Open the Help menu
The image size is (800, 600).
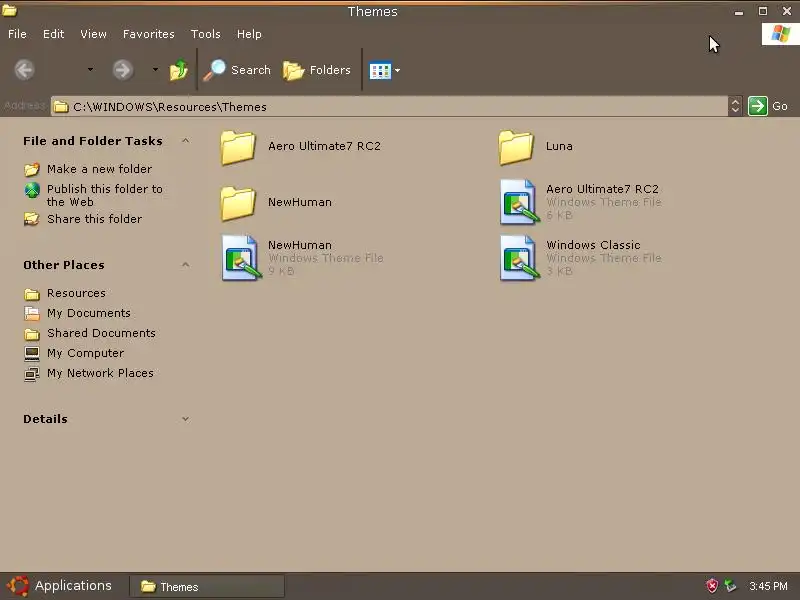point(249,34)
